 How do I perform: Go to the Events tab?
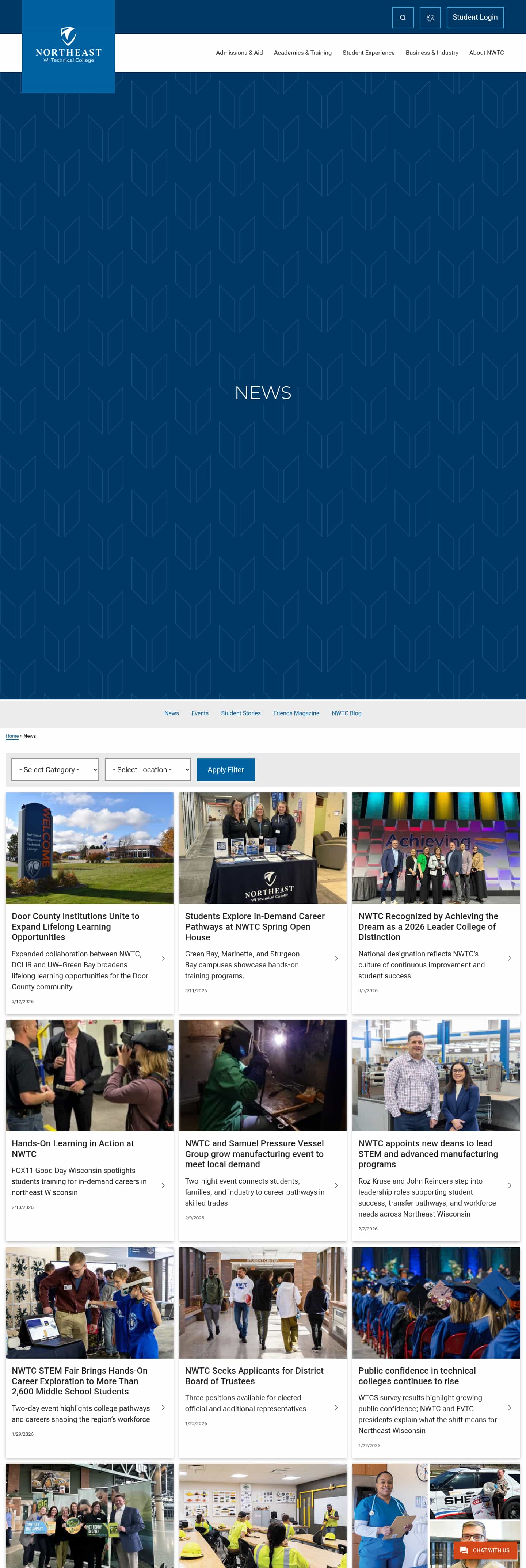point(200,713)
